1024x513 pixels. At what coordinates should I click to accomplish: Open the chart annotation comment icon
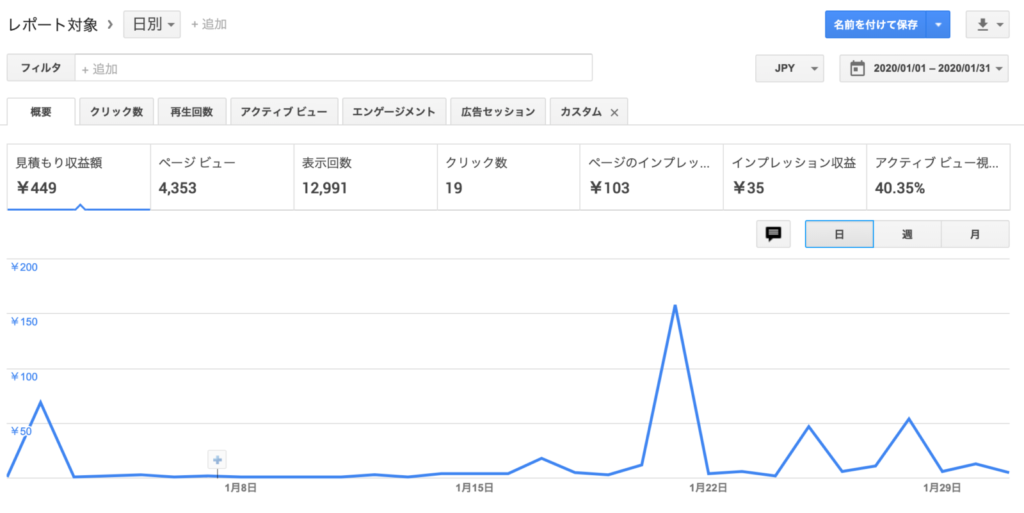(772, 234)
